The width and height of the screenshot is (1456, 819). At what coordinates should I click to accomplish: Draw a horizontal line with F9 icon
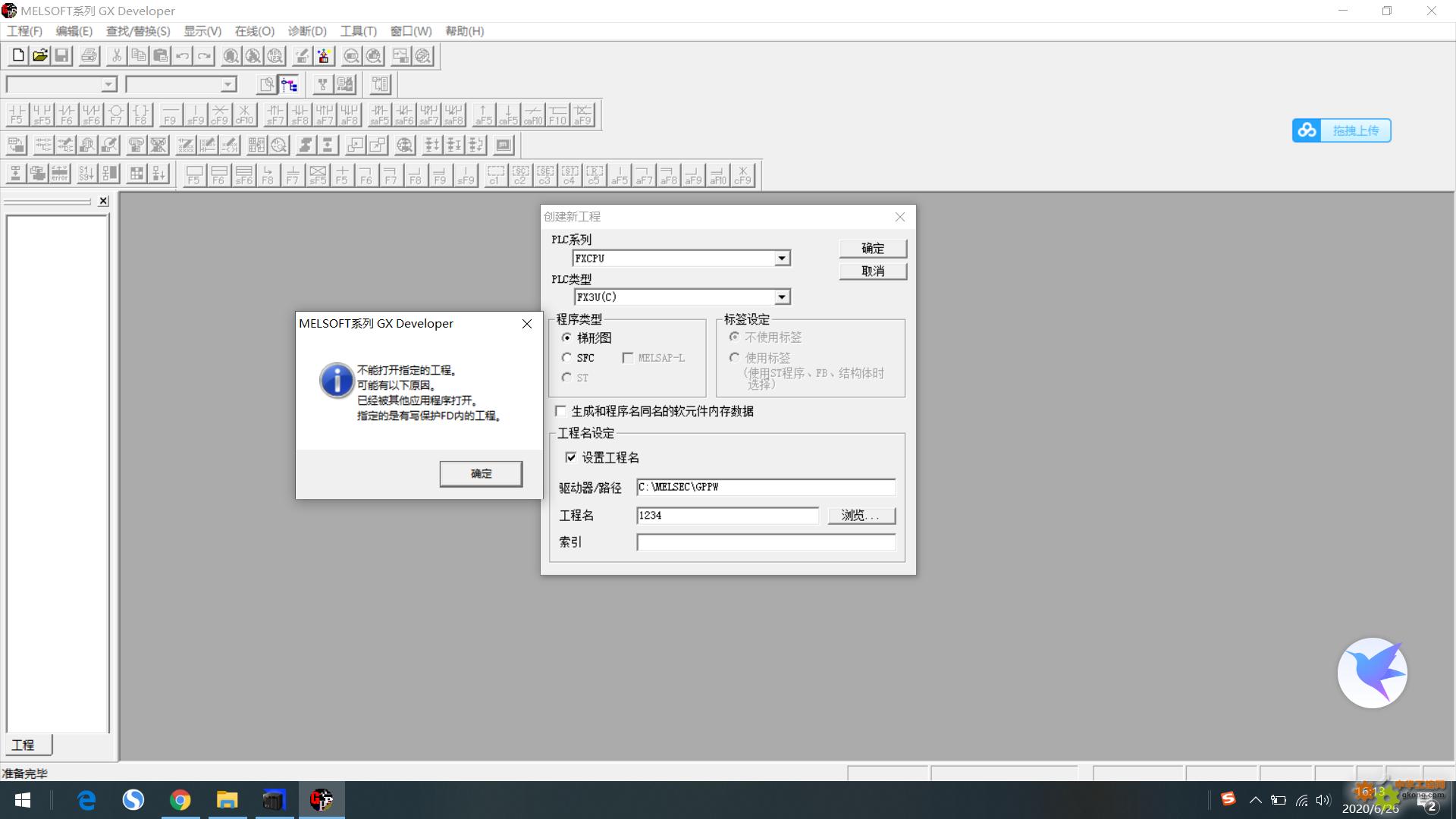pyautogui.click(x=170, y=115)
